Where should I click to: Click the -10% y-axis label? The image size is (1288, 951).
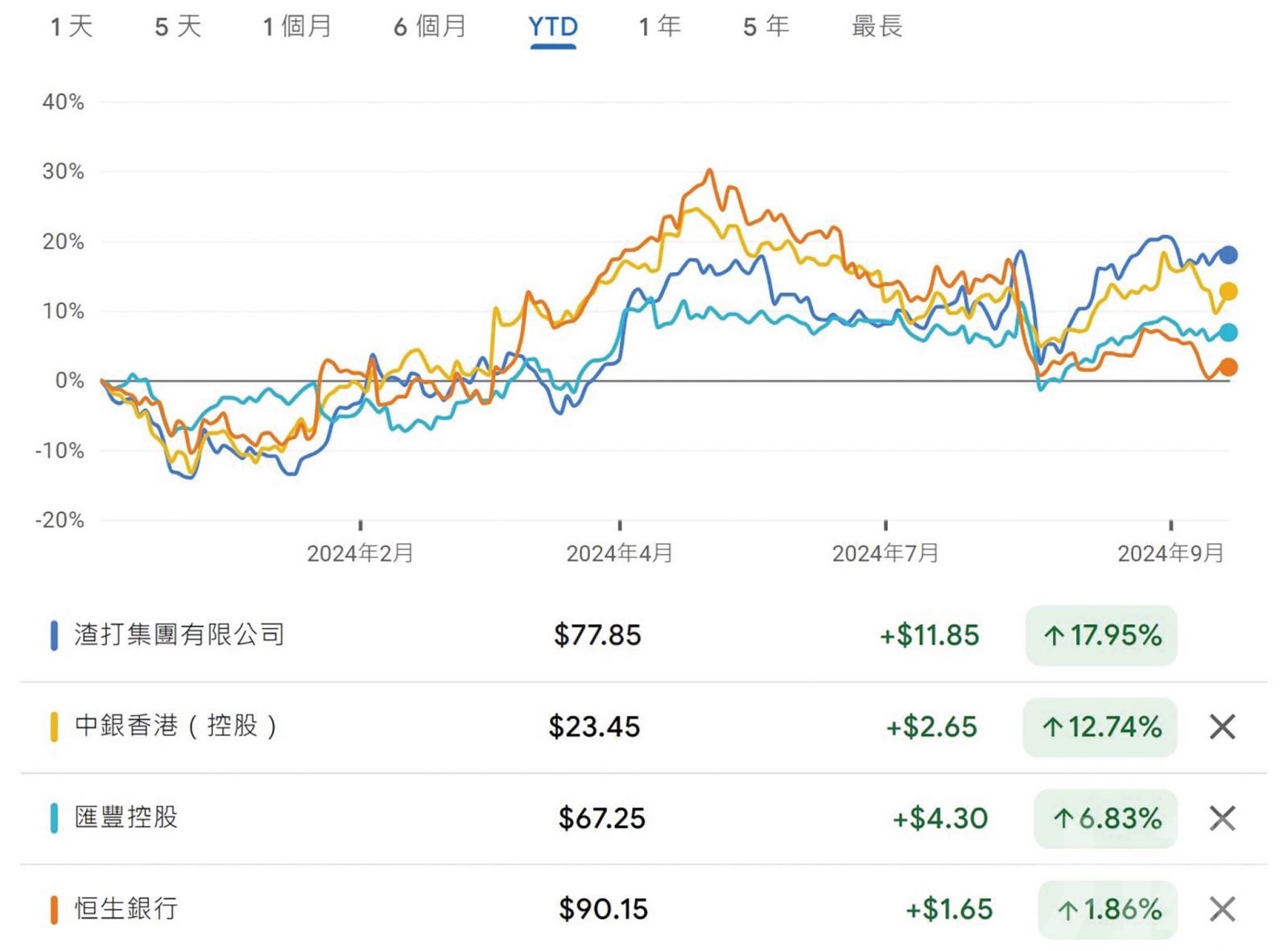pos(60,450)
